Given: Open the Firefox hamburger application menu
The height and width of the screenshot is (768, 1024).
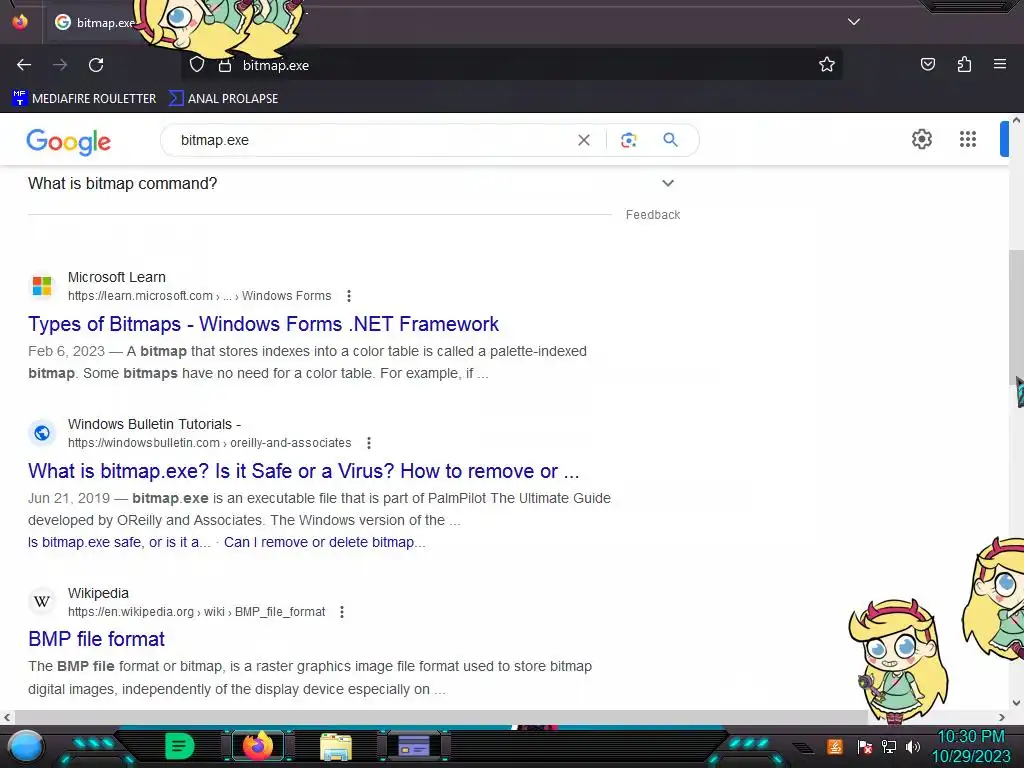Looking at the screenshot, I should tap(1000, 64).
